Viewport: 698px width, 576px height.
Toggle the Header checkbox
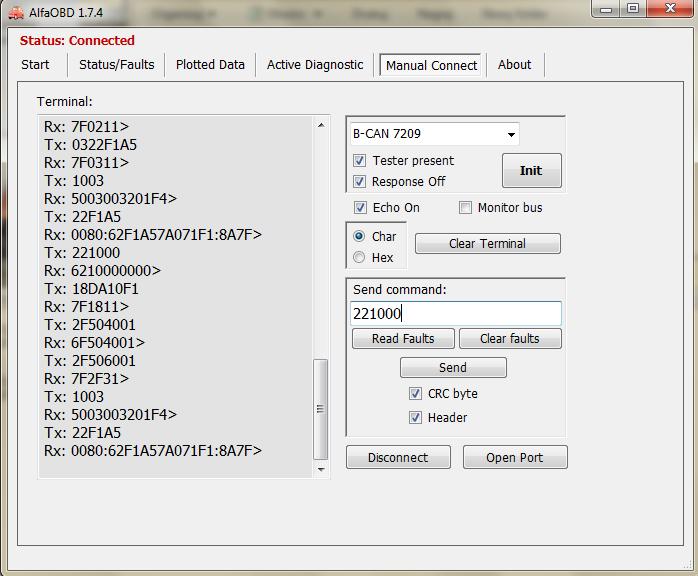pos(415,418)
